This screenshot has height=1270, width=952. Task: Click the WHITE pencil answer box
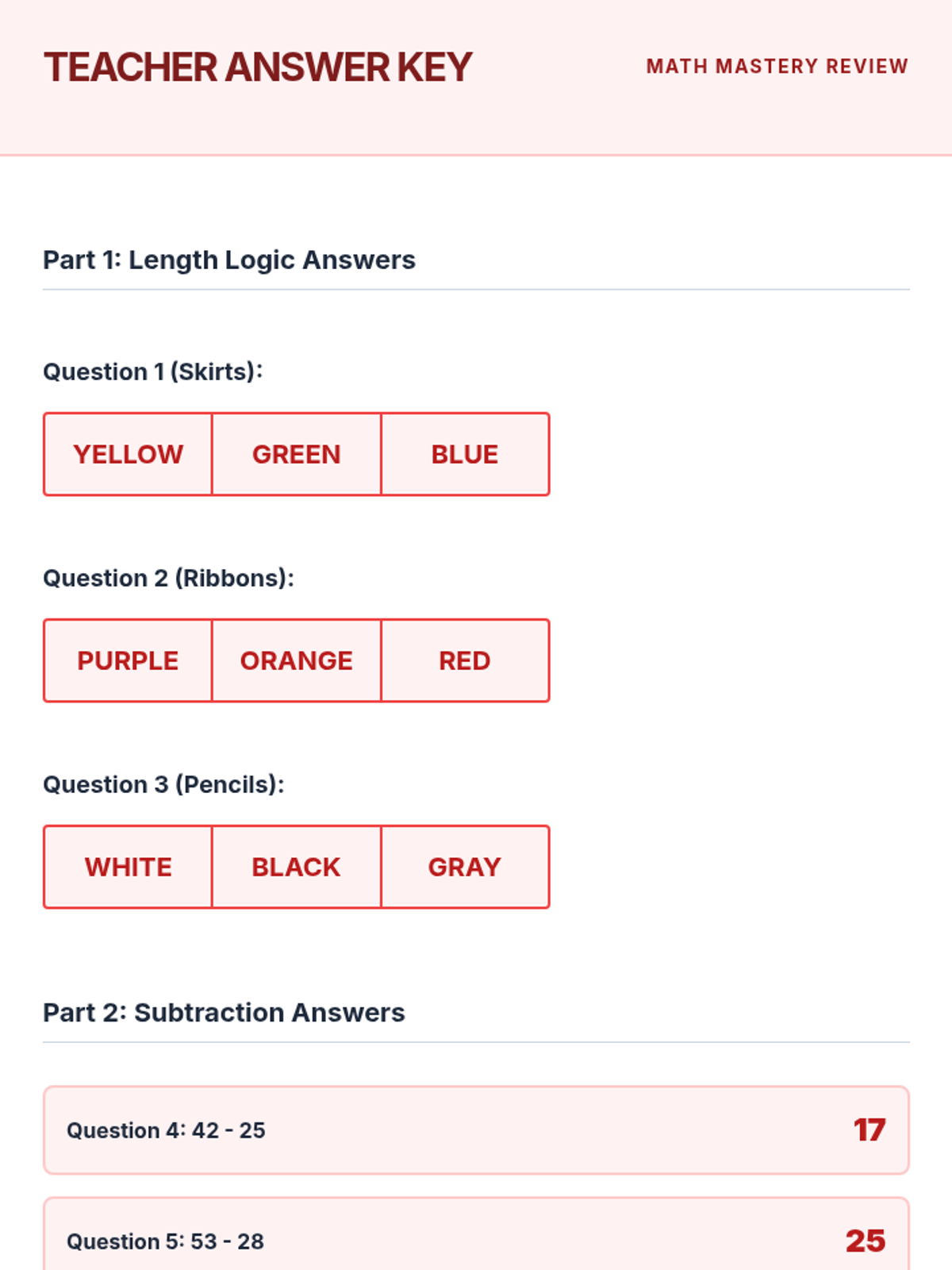128,867
